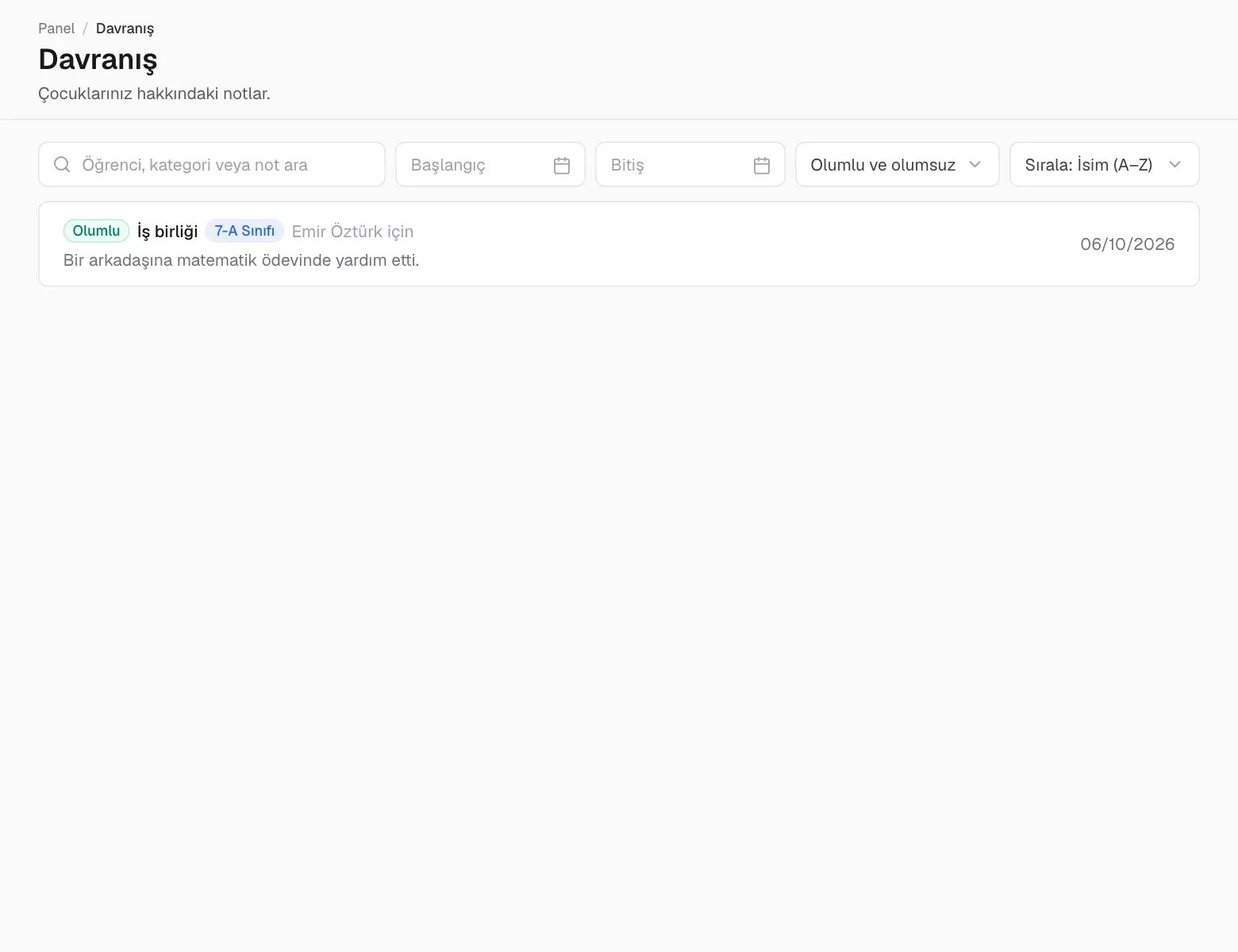Click the Başlangıç start date field
This screenshot has width=1238, height=952.
click(490, 164)
